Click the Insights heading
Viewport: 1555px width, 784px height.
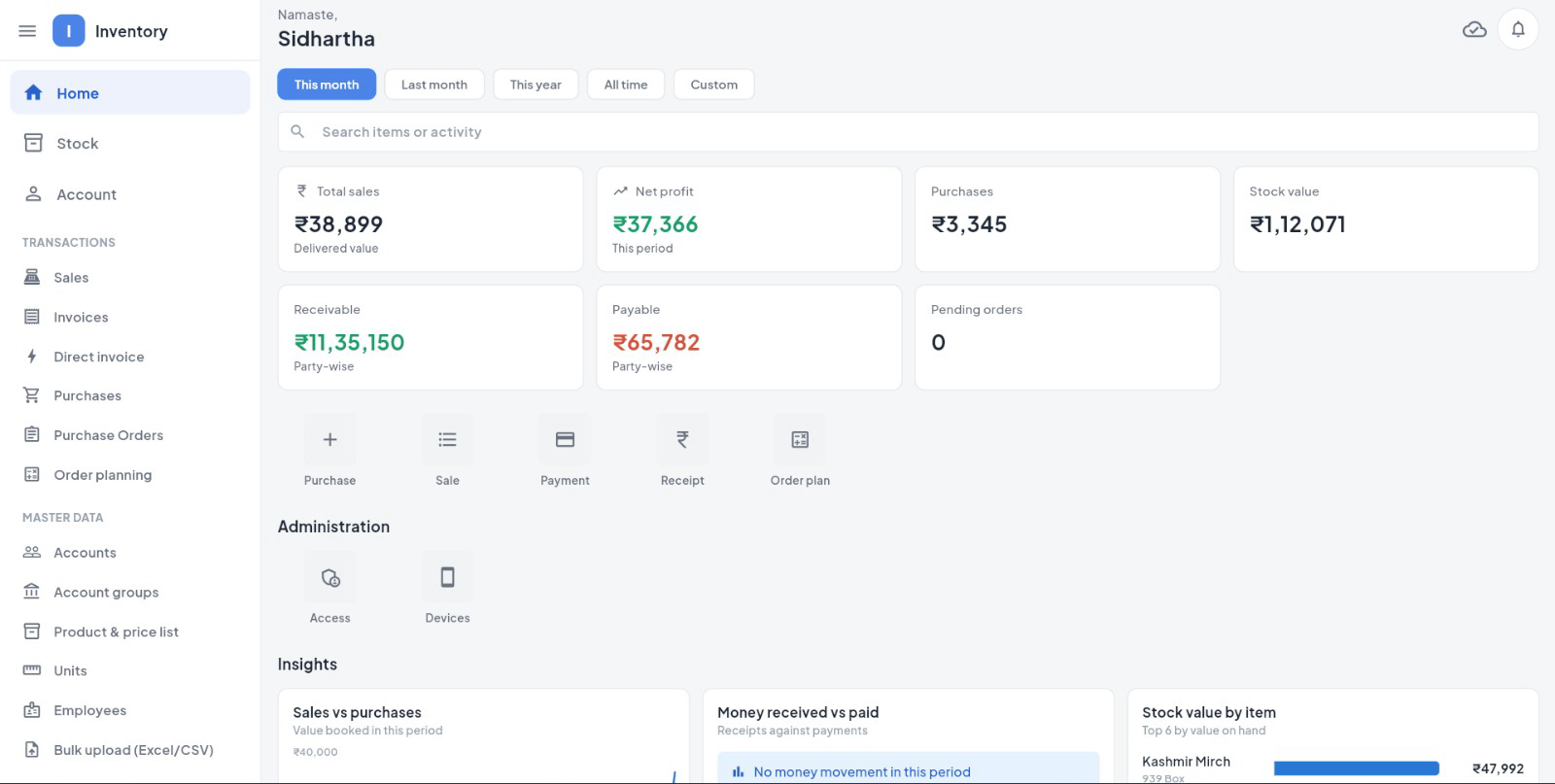tap(307, 665)
